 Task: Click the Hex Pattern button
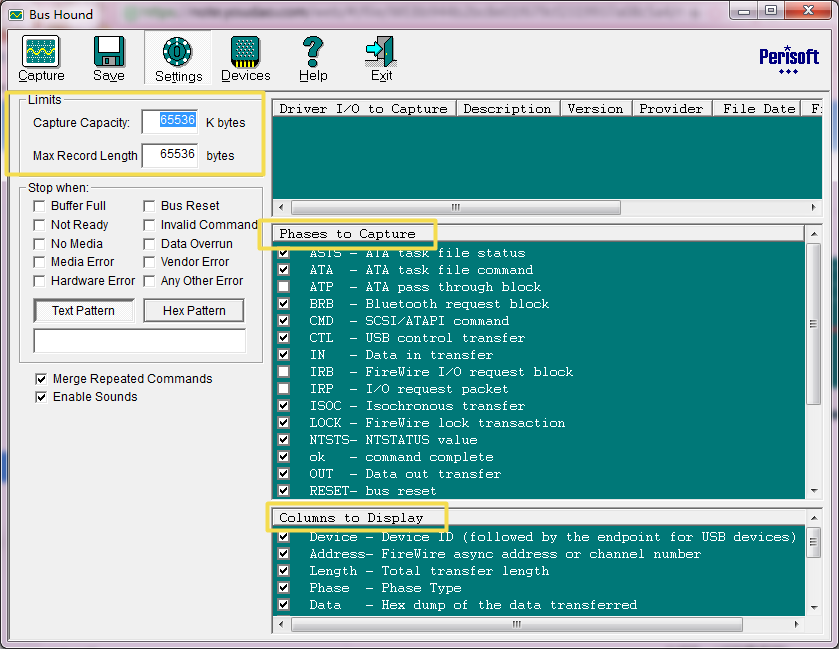pyautogui.click(x=194, y=311)
